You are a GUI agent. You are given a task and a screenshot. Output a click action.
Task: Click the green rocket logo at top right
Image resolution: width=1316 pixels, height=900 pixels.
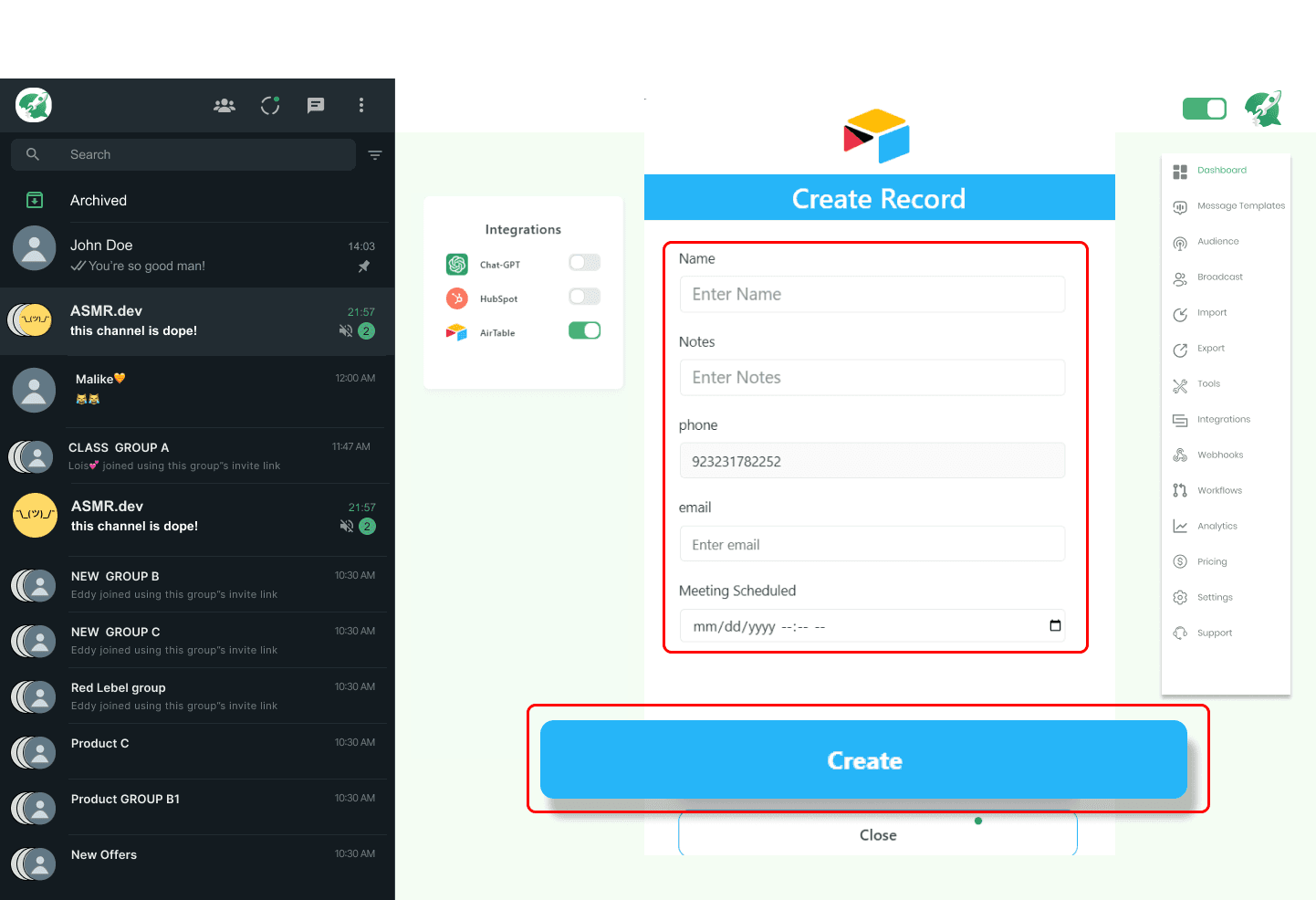tap(1264, 108)
